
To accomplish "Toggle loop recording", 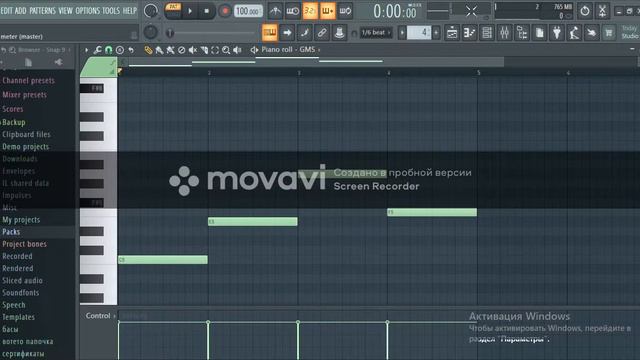I will 345,11.
